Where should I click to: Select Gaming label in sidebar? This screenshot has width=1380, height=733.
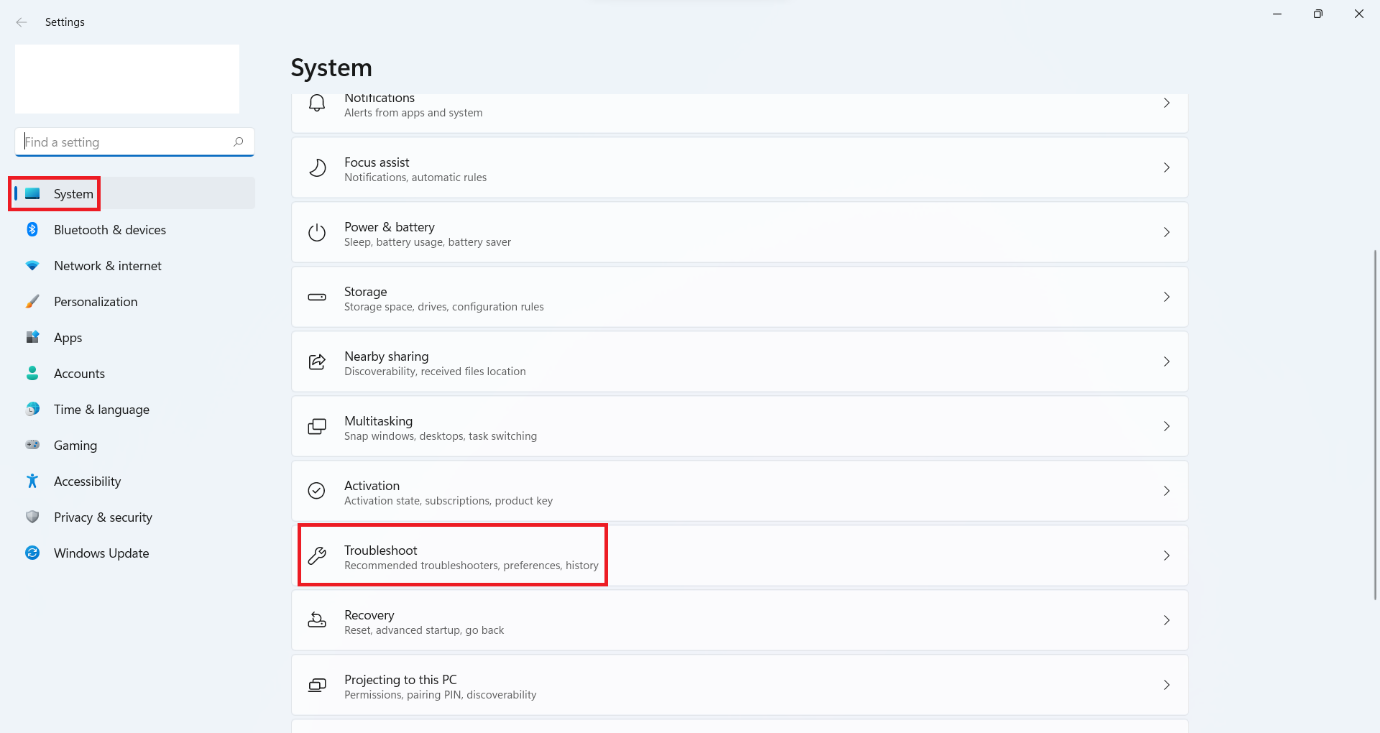(75, 445)
